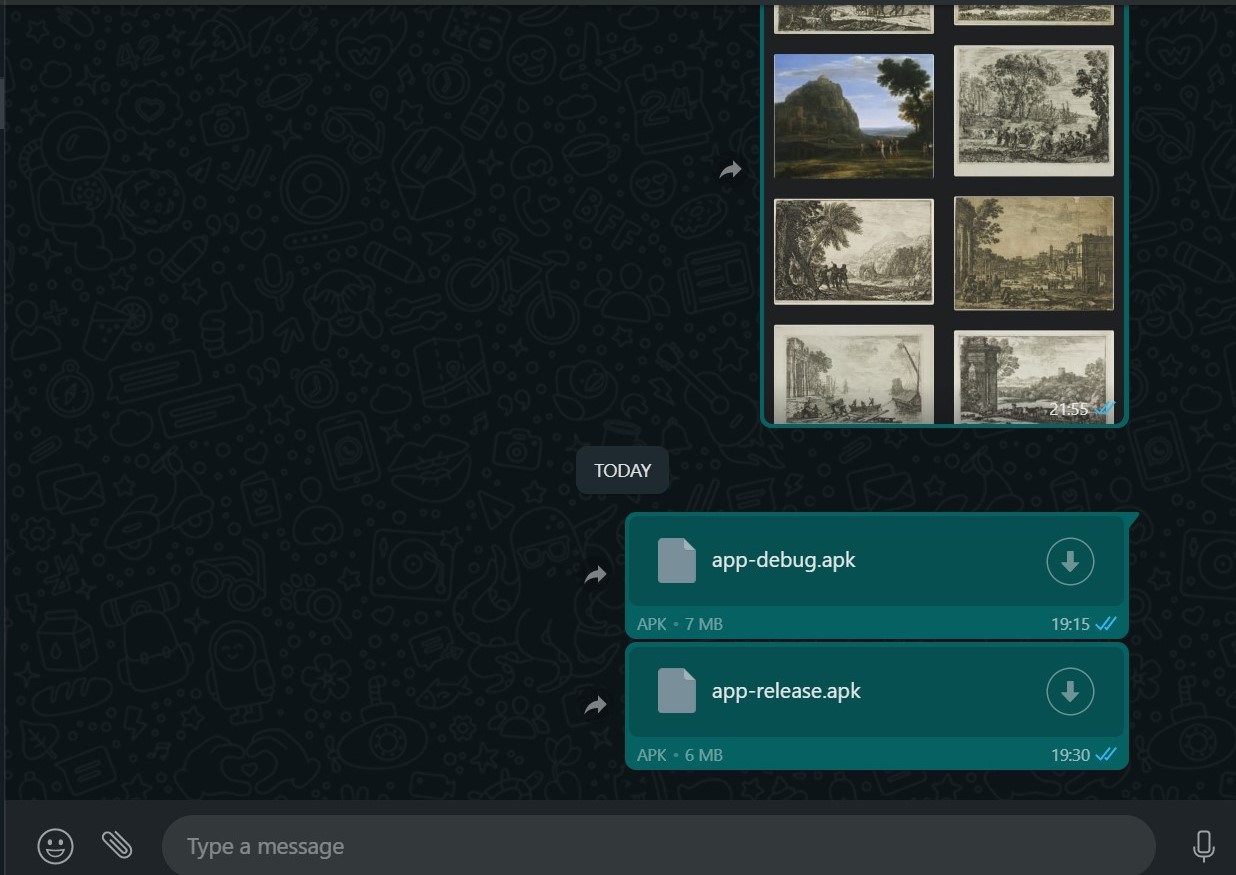Image resolution: width=1236 pixels, height=875 pixels.
Task: Forward the image album message
Action: coord(731,170)
